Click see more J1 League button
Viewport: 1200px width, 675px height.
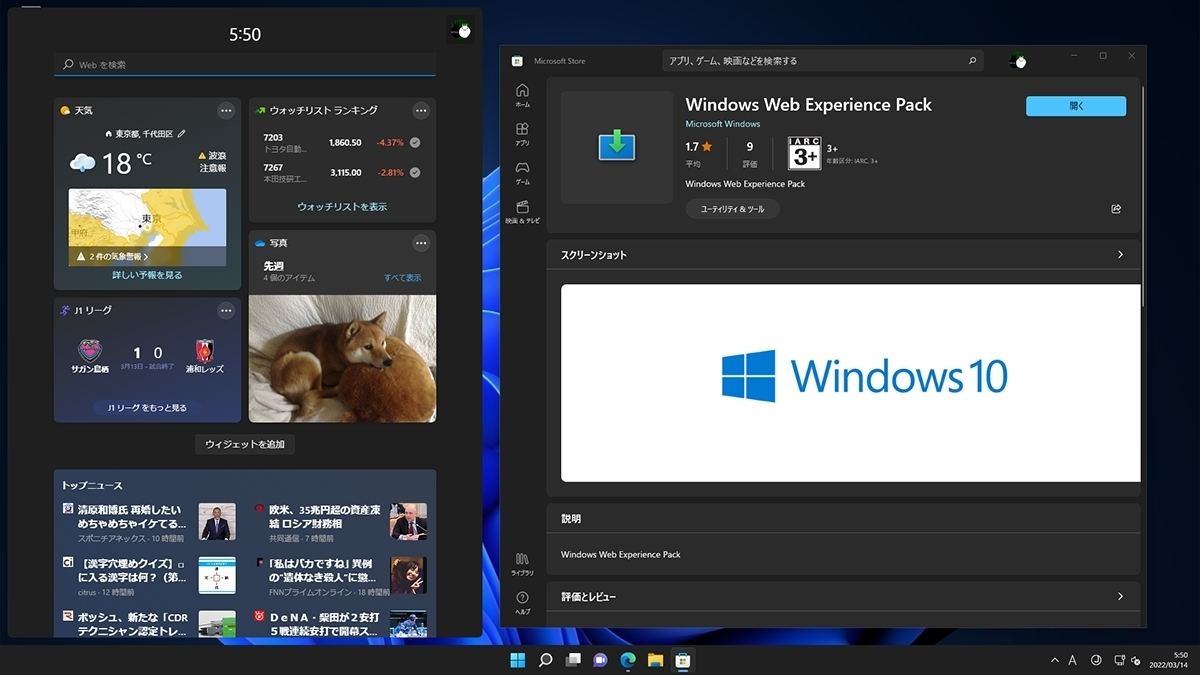147,408
